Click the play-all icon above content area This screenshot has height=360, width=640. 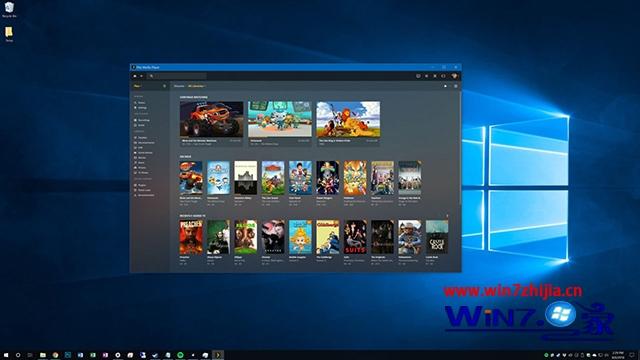(x=445, y=86)
